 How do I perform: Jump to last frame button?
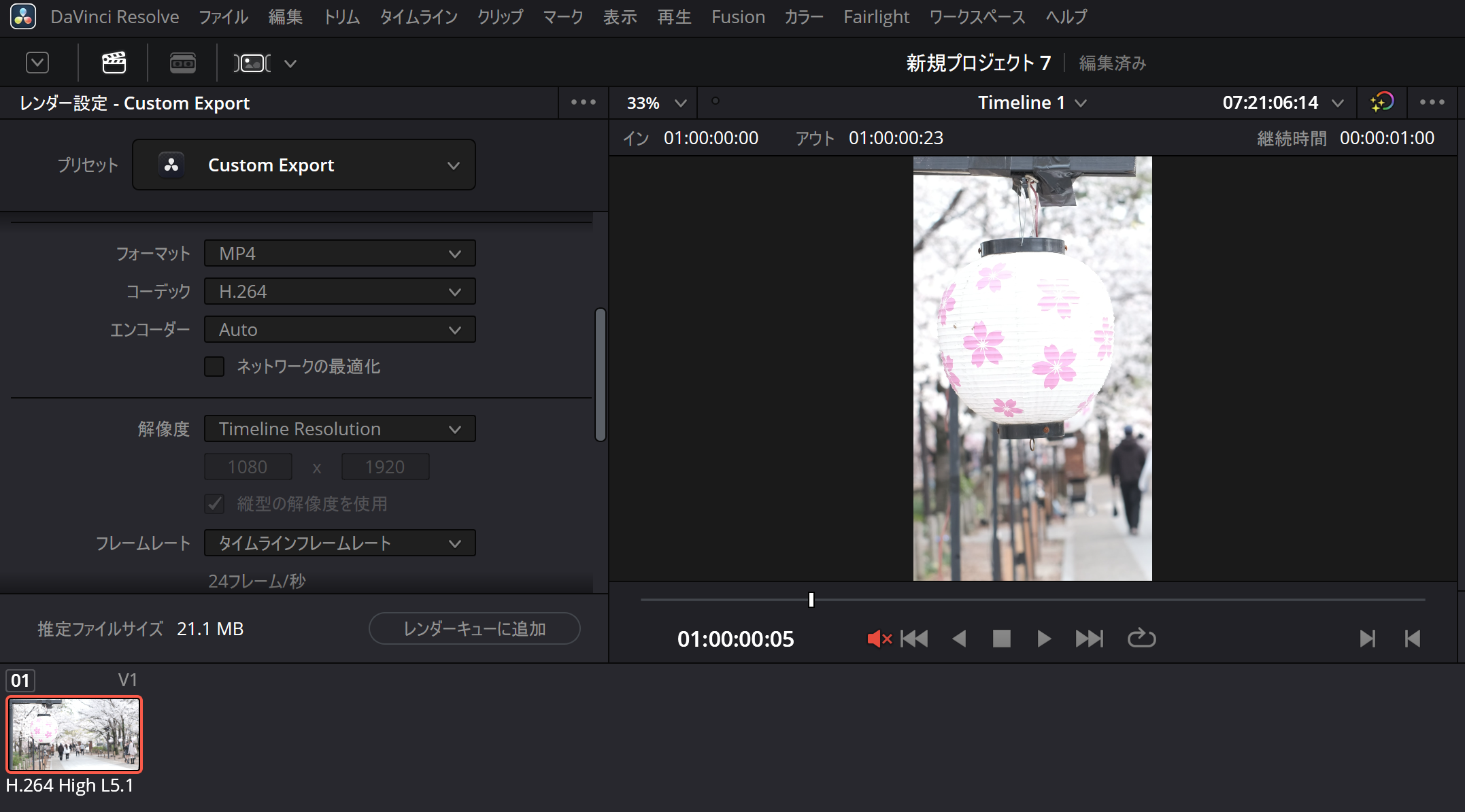pos(1089,639)
